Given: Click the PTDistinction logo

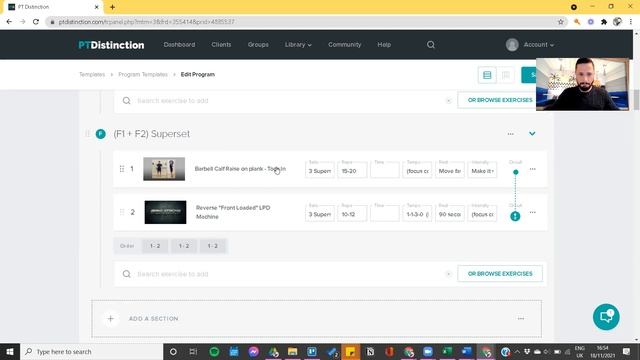Looking at the screenshot, I should point(111,45).
